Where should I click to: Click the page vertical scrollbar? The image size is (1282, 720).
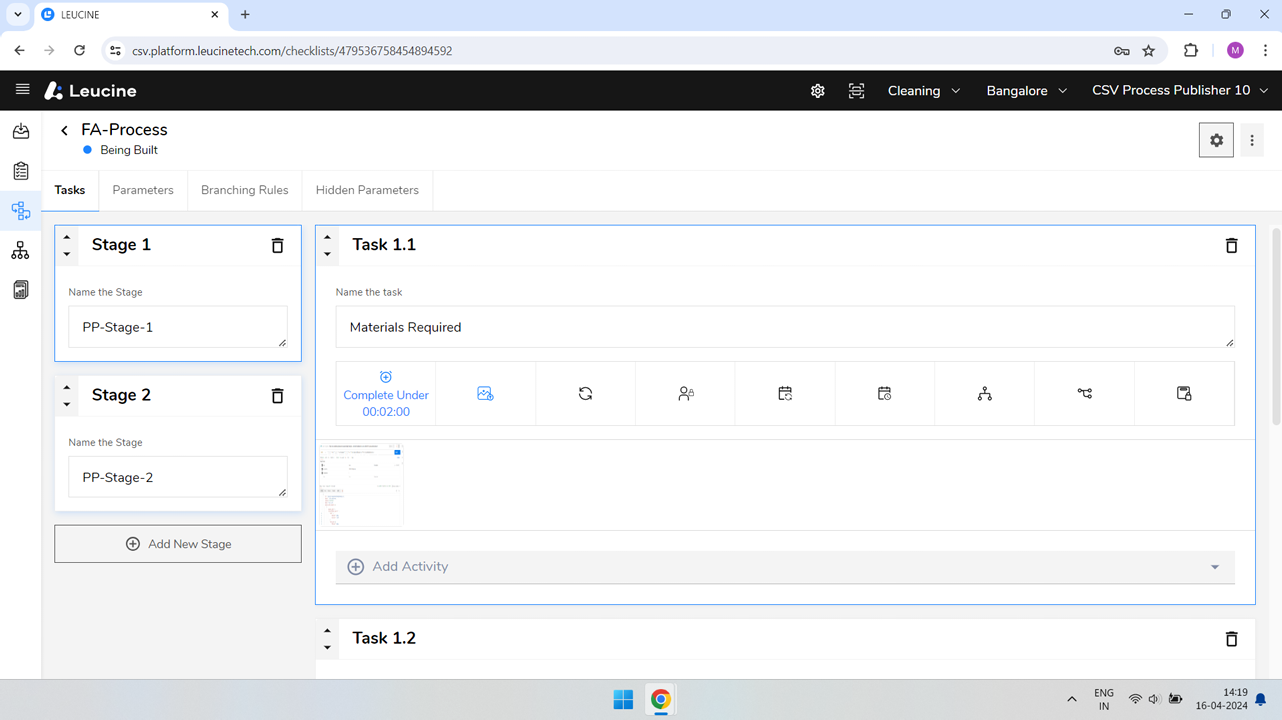coord(1276,326)
